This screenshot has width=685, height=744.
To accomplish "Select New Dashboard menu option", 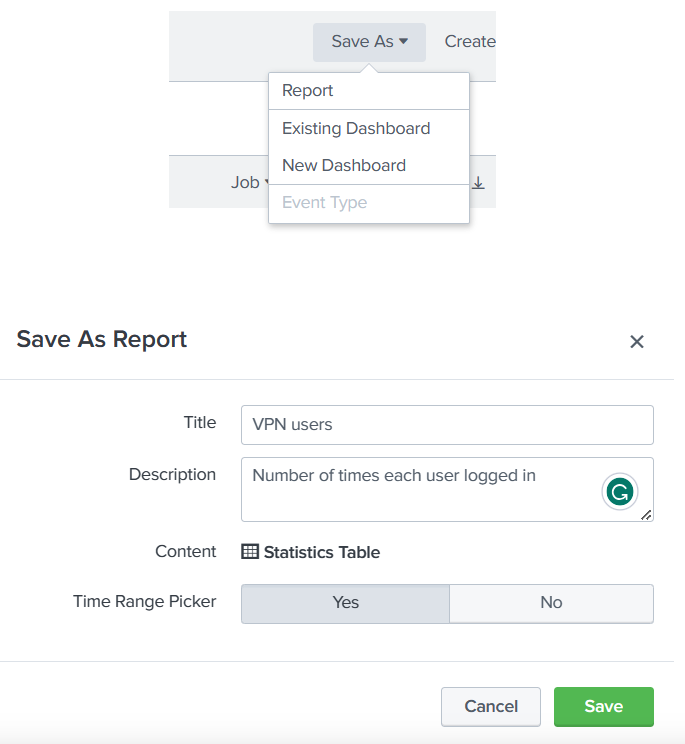I will tap(344, 166).
